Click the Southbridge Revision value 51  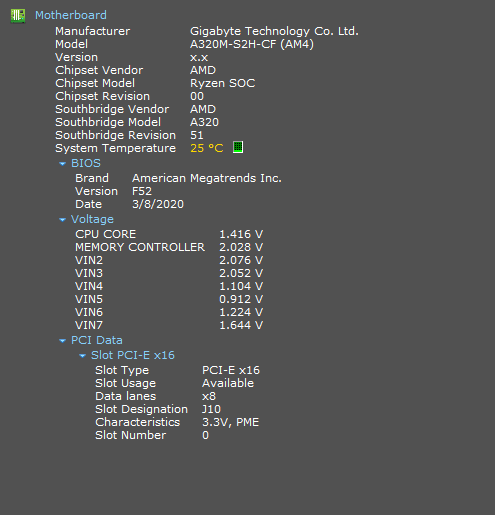tap(197, 135)
